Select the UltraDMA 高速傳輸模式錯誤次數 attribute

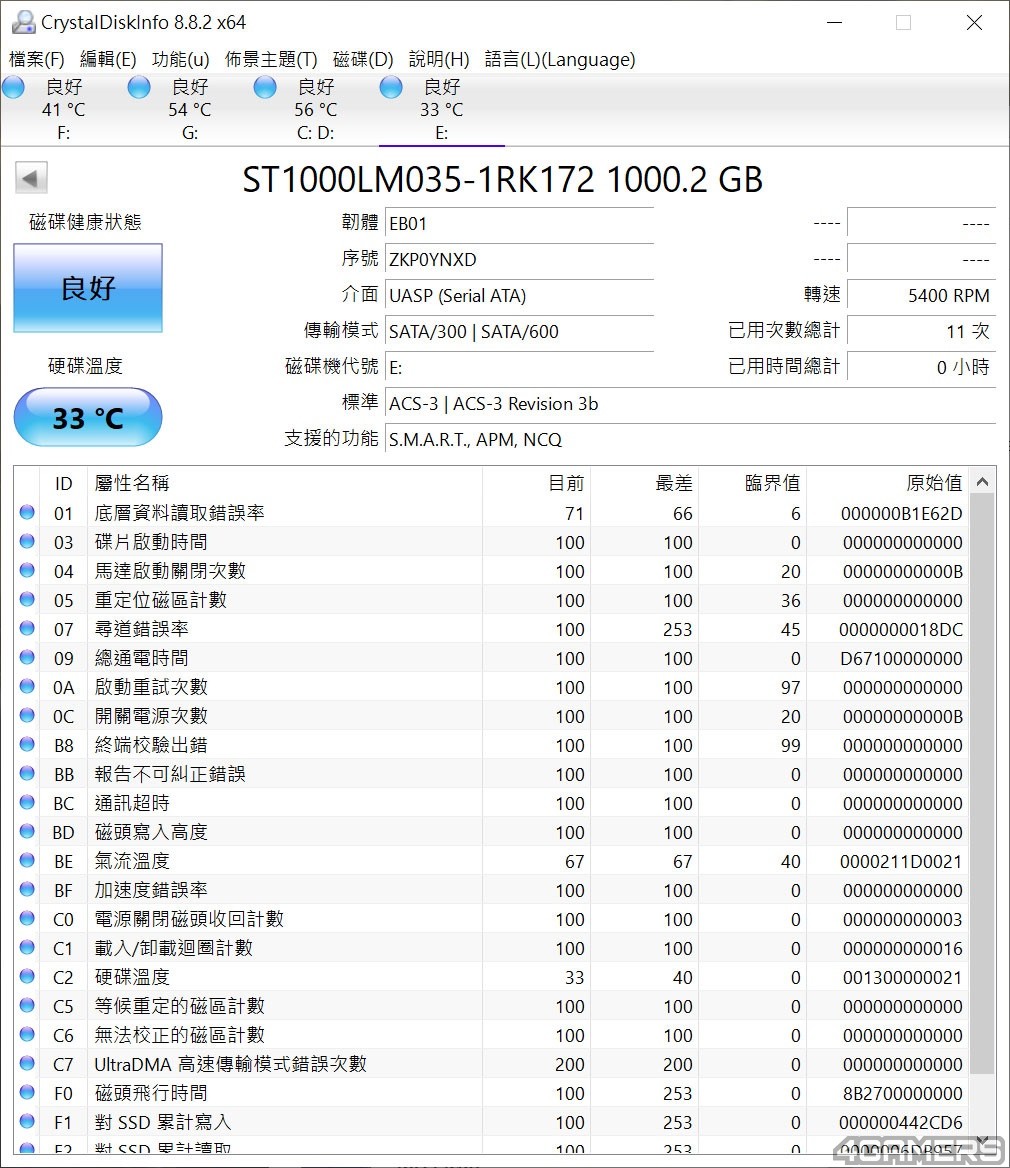click(231, 1064)
